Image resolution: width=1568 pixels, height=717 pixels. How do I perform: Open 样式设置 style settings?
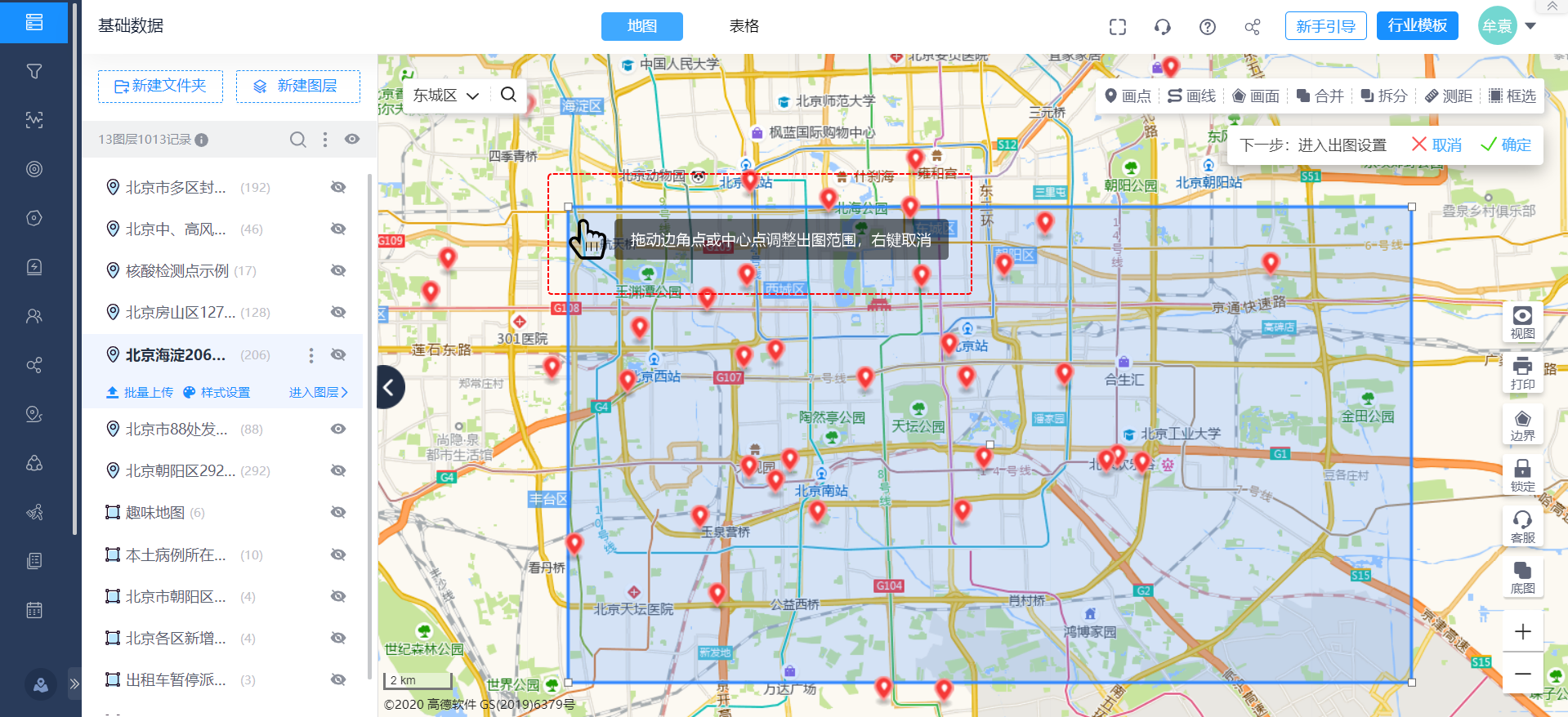click(x=217, y=393)
